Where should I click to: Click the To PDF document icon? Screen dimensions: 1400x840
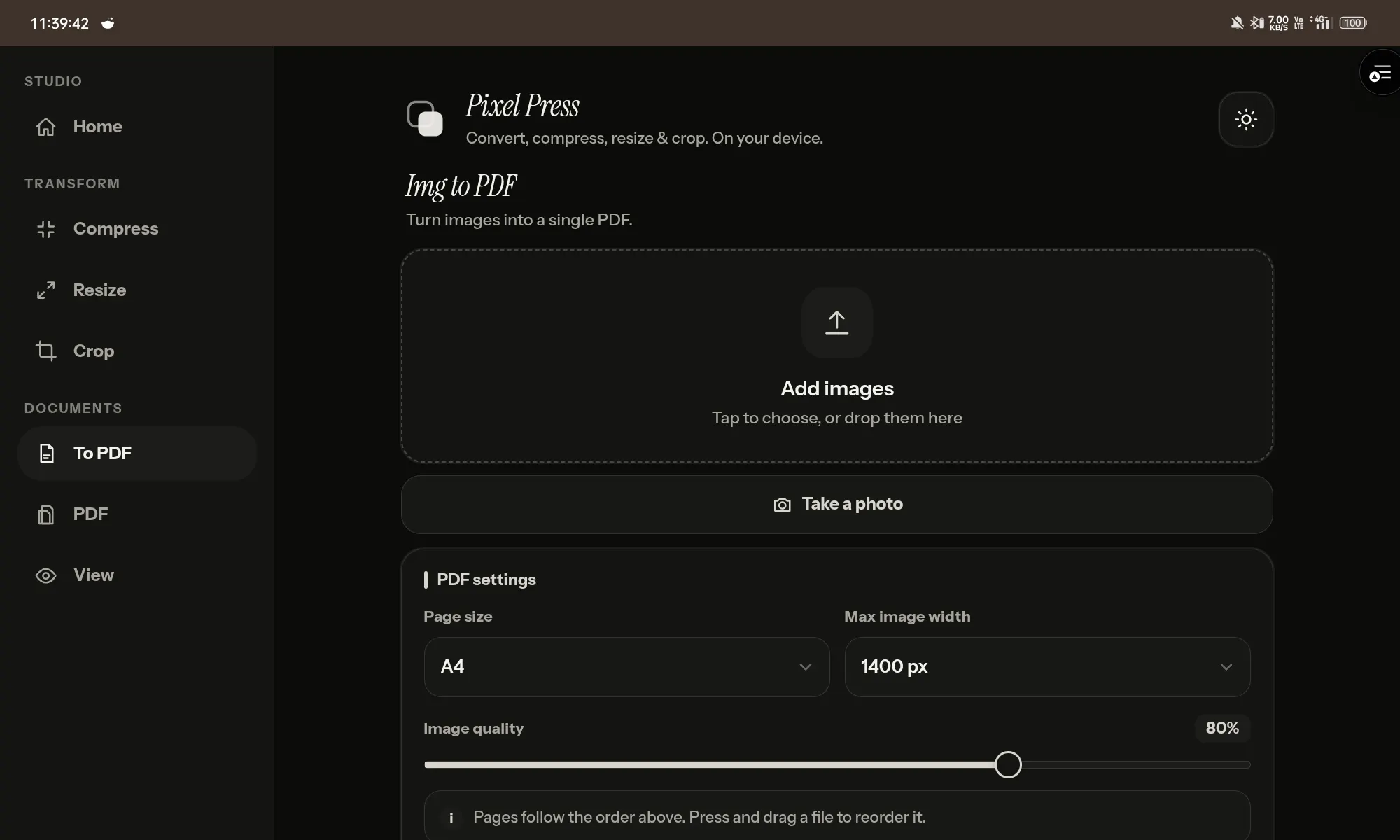click(x=46, y=453)
